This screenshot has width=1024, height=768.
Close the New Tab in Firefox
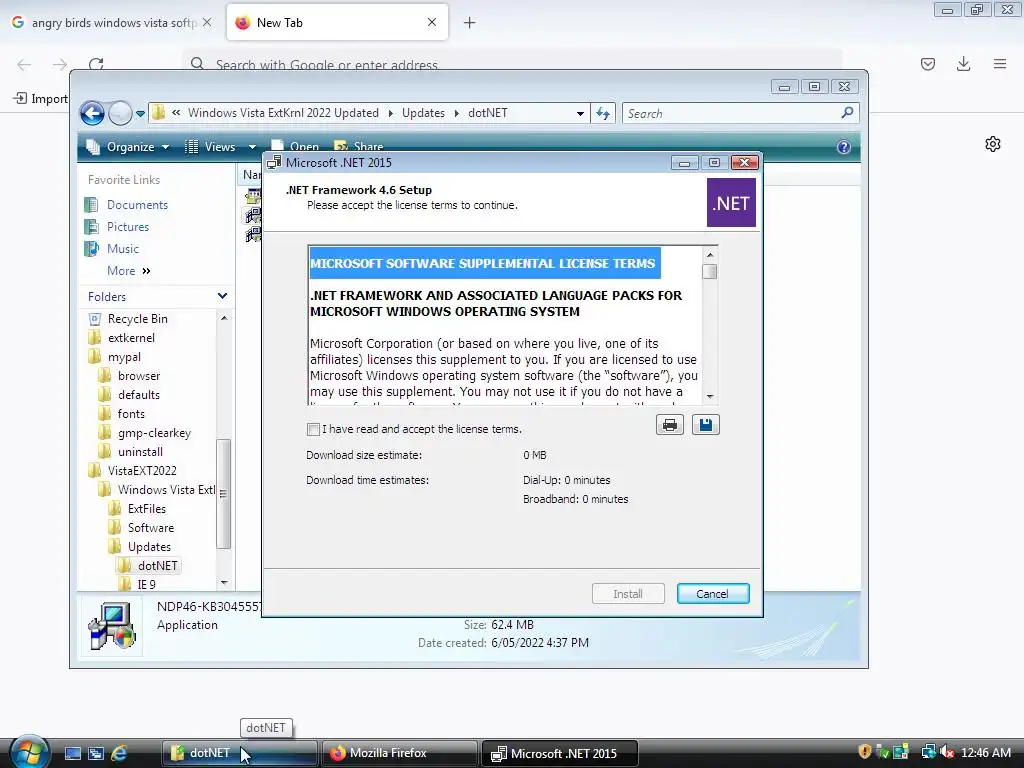tap(432, 22)
